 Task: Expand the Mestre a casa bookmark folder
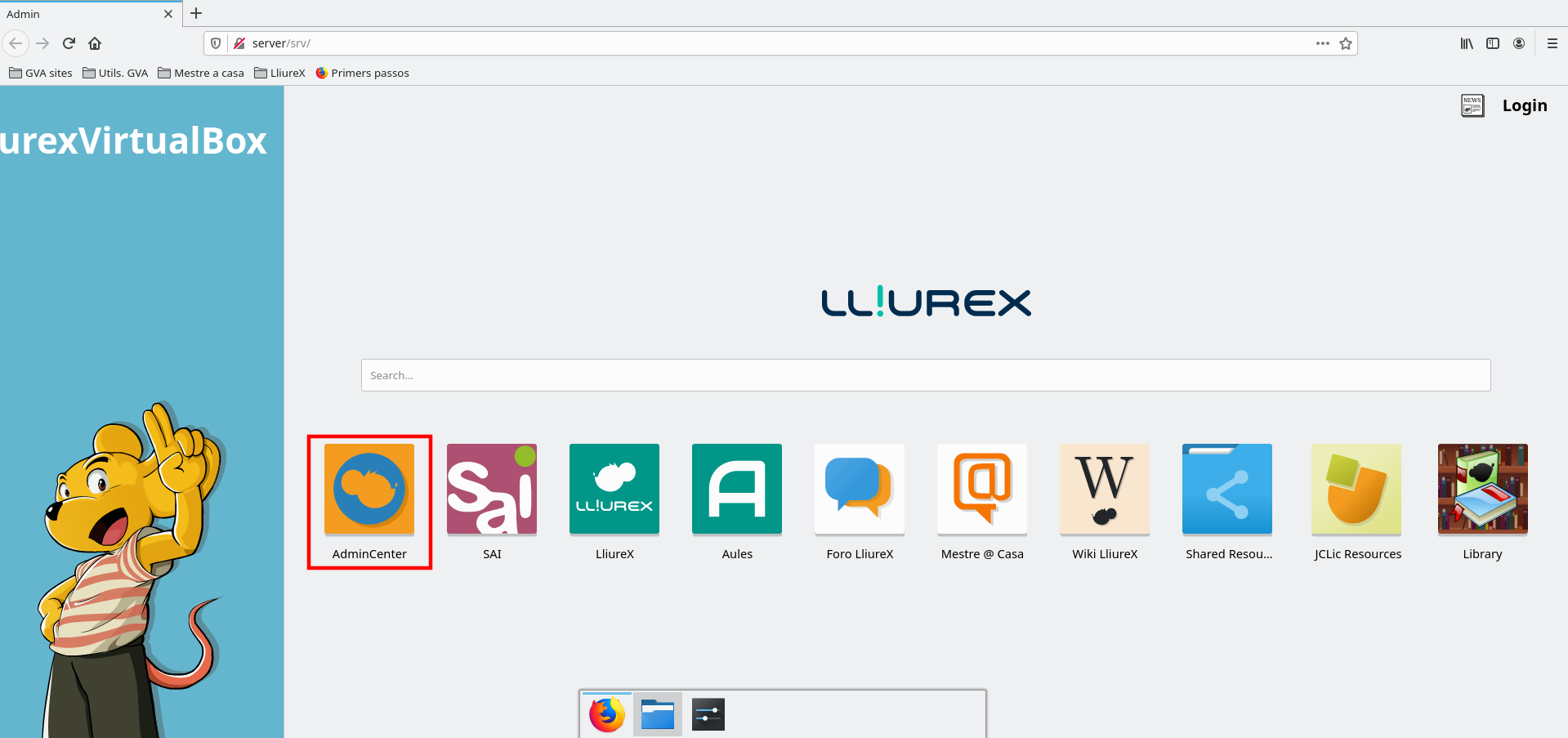pyautogui.click(x=201, y=73)
